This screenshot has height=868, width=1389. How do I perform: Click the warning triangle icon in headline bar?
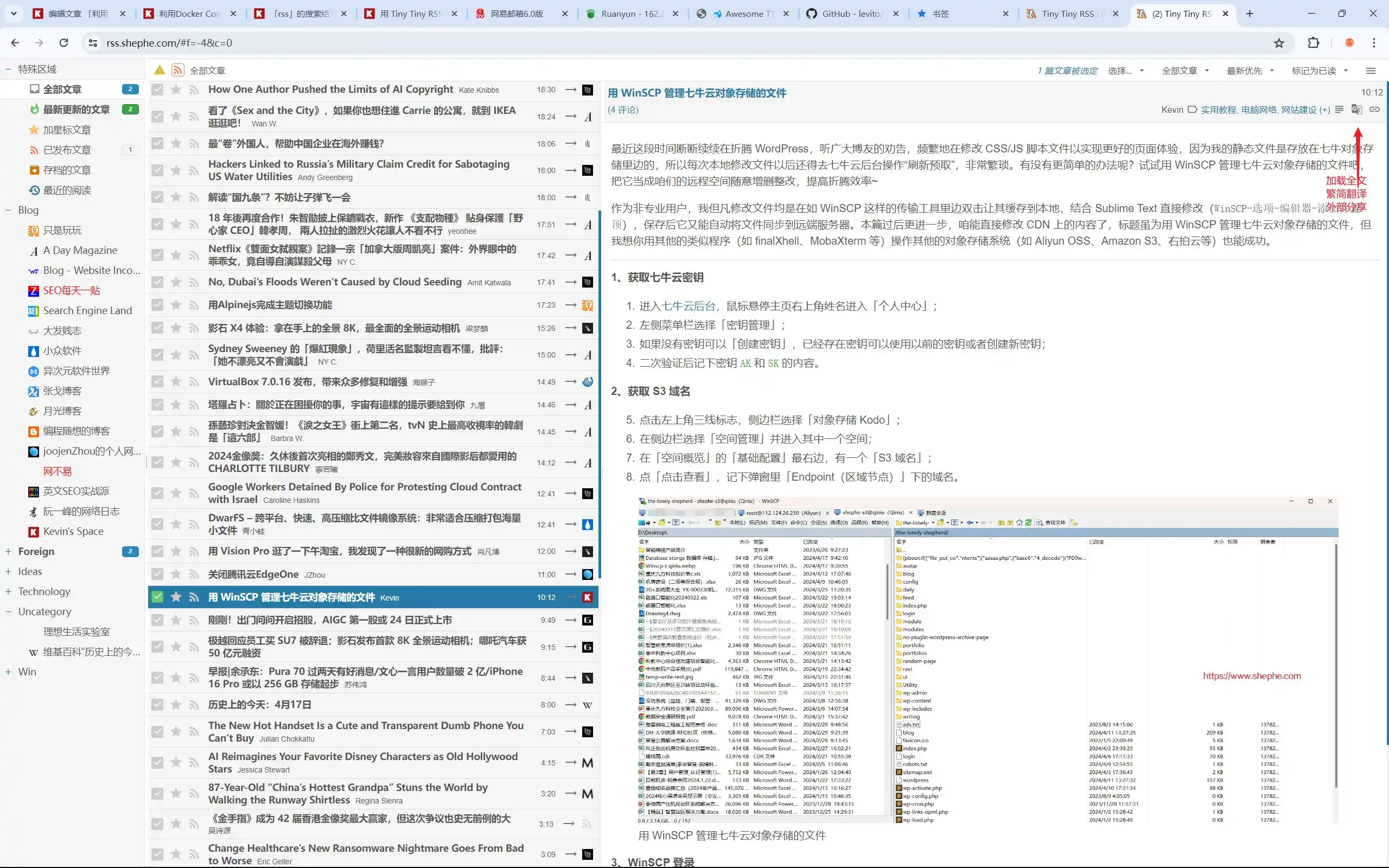point(160,70)
